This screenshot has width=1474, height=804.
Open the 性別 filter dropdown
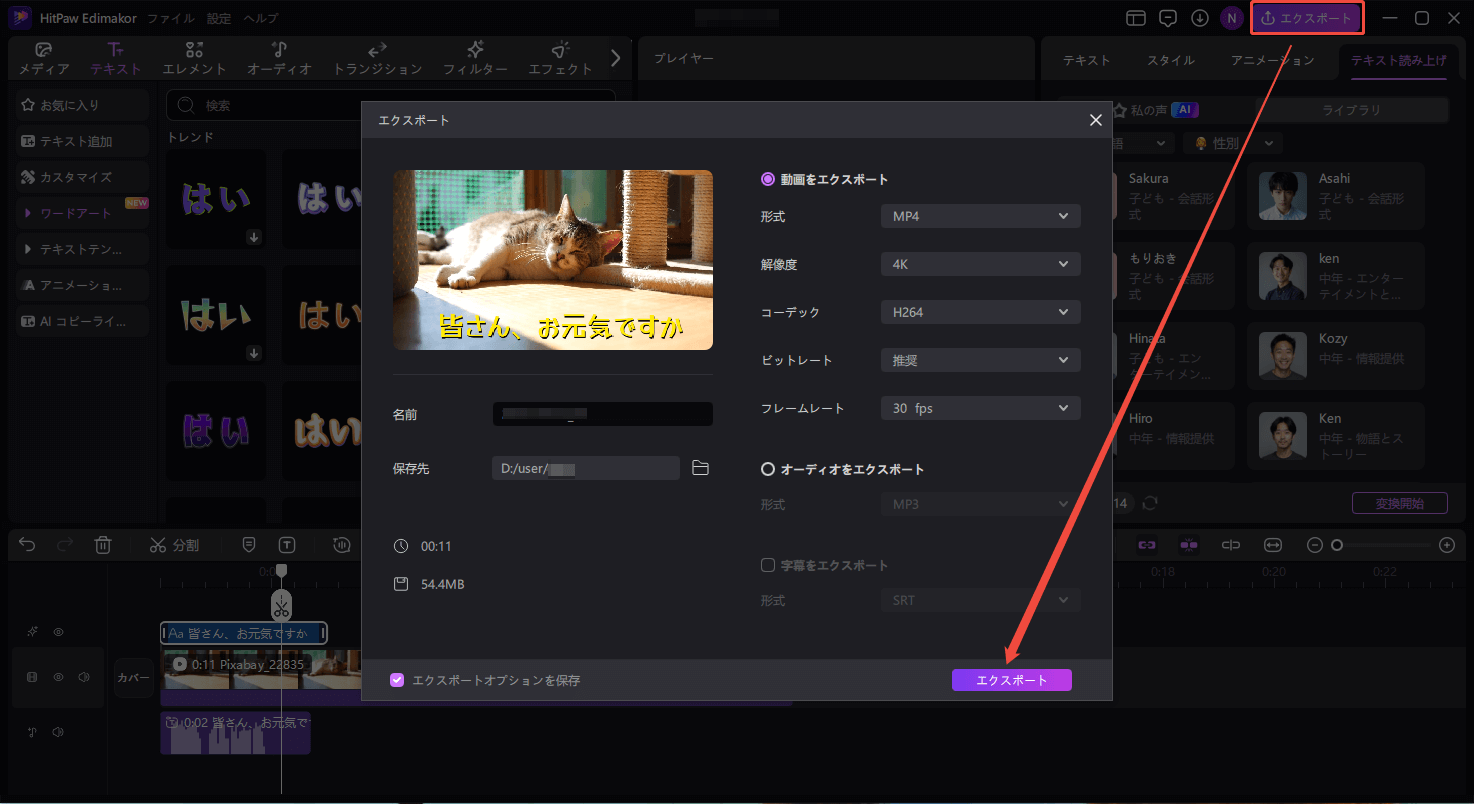click(1233, 144)
